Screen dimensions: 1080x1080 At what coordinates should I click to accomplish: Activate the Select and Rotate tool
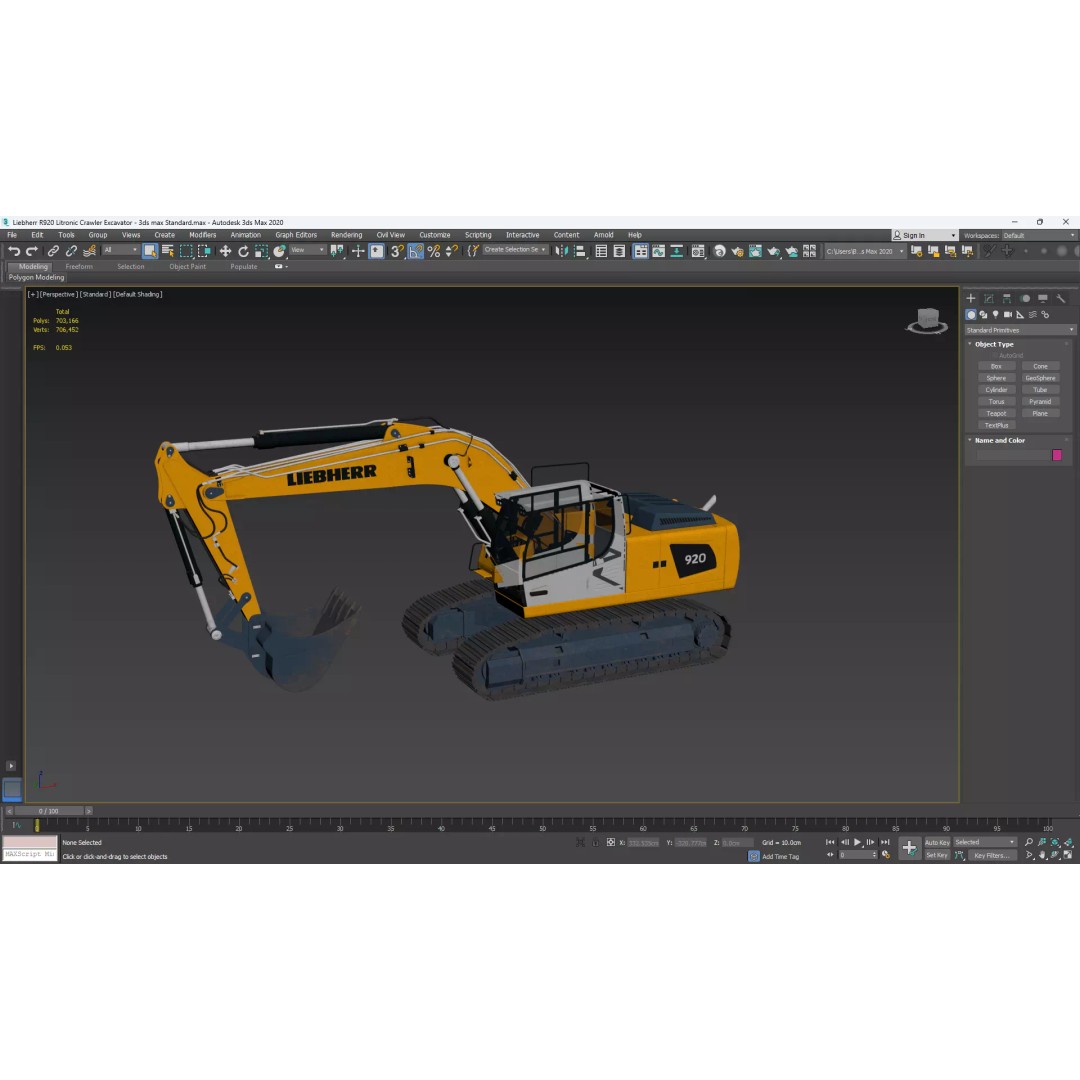243,251
